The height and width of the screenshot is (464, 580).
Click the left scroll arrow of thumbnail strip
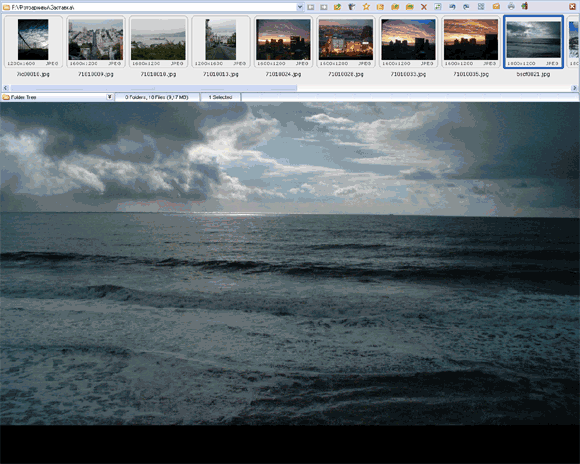pos(5,88)
